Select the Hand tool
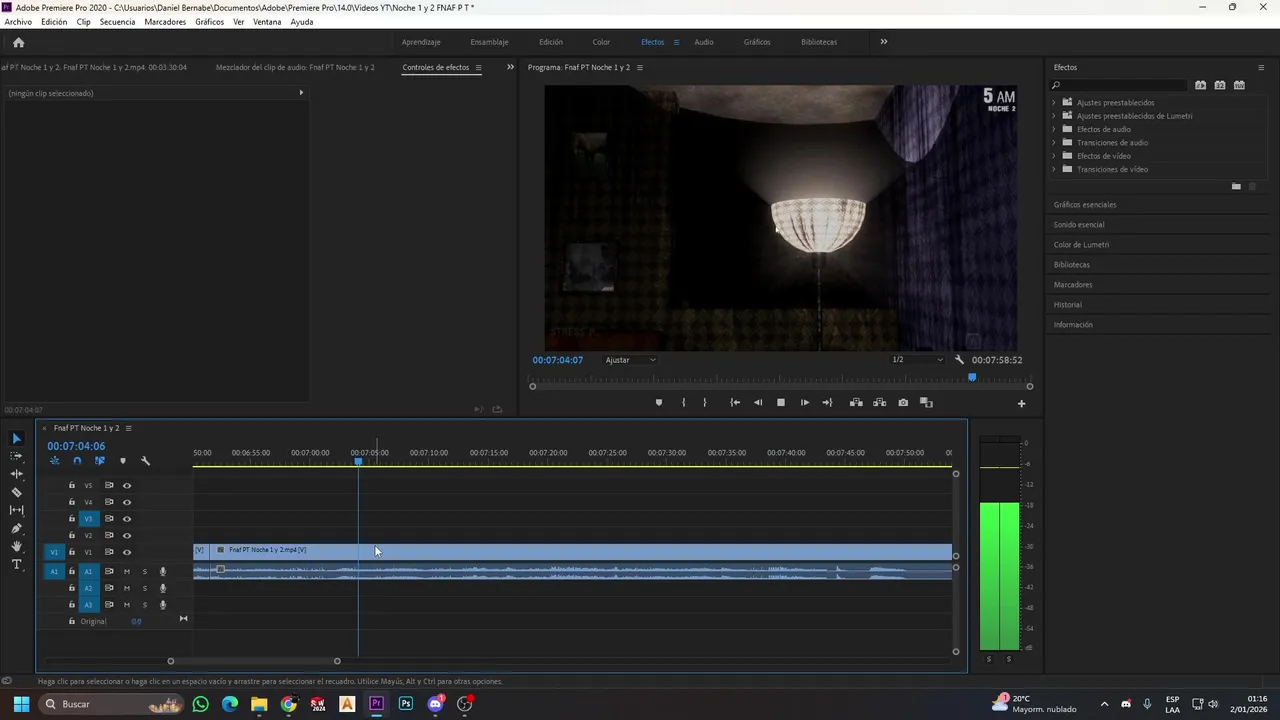The height and width of the screenshot is (720, 1280). [16, 547]
